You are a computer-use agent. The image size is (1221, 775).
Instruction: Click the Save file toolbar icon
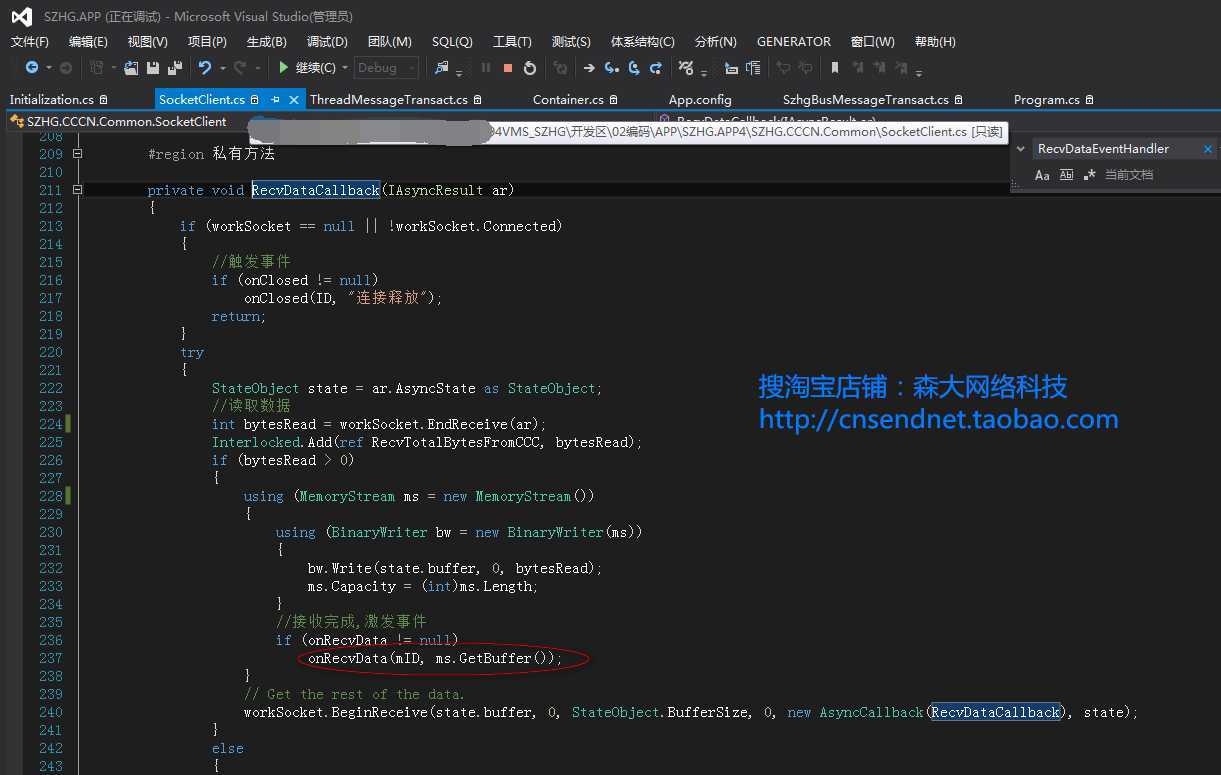coord(153,67)
